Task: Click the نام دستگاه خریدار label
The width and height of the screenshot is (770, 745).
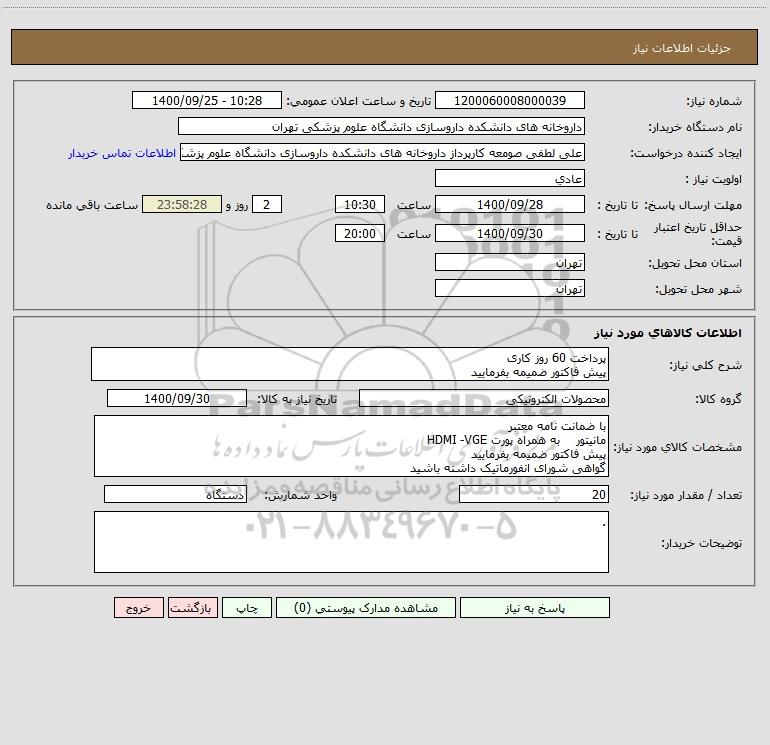Action: pyautogui.click(x=695, y=127)
